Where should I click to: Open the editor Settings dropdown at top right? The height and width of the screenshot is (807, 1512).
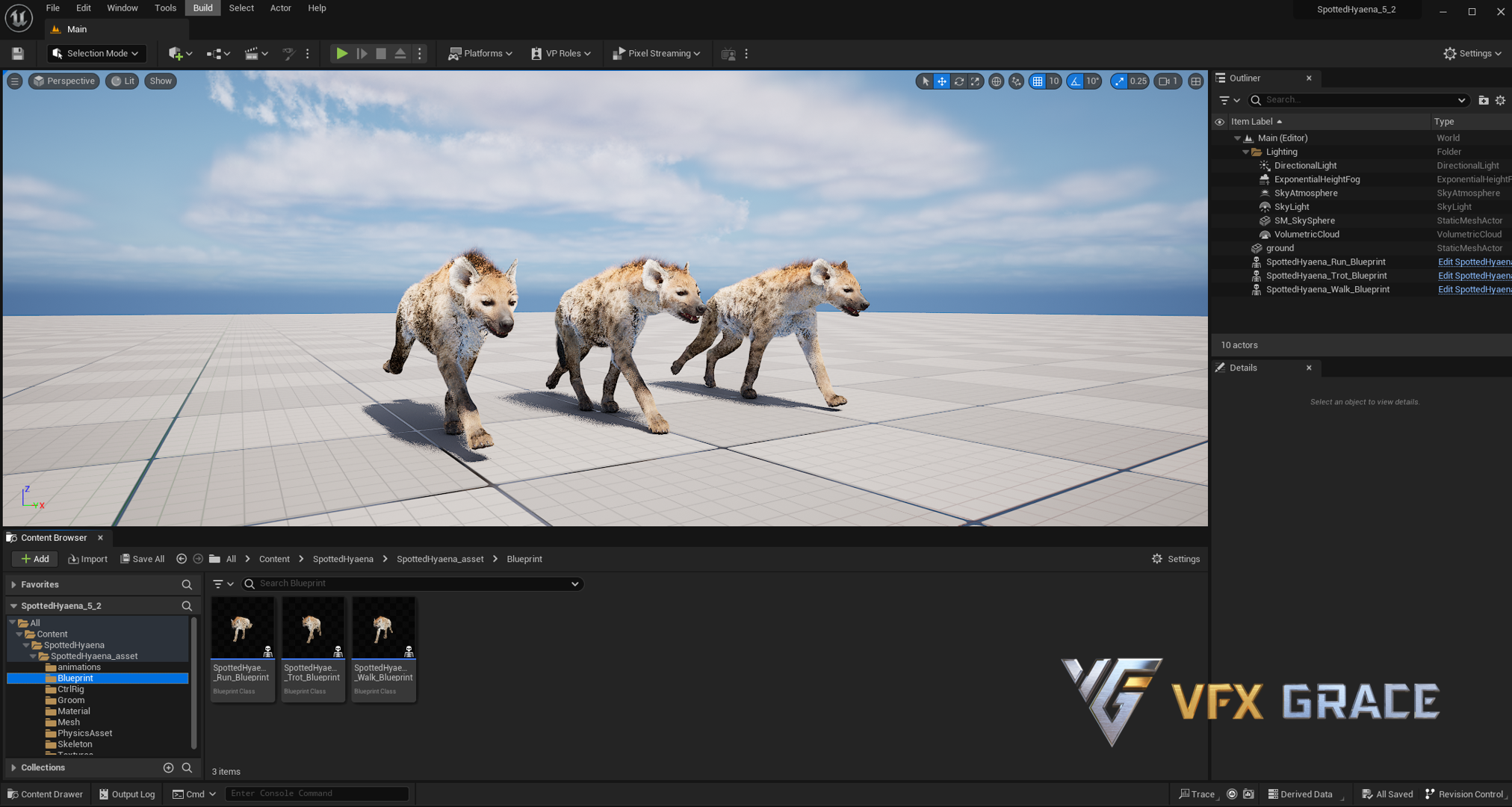(x=1472, y=53)
